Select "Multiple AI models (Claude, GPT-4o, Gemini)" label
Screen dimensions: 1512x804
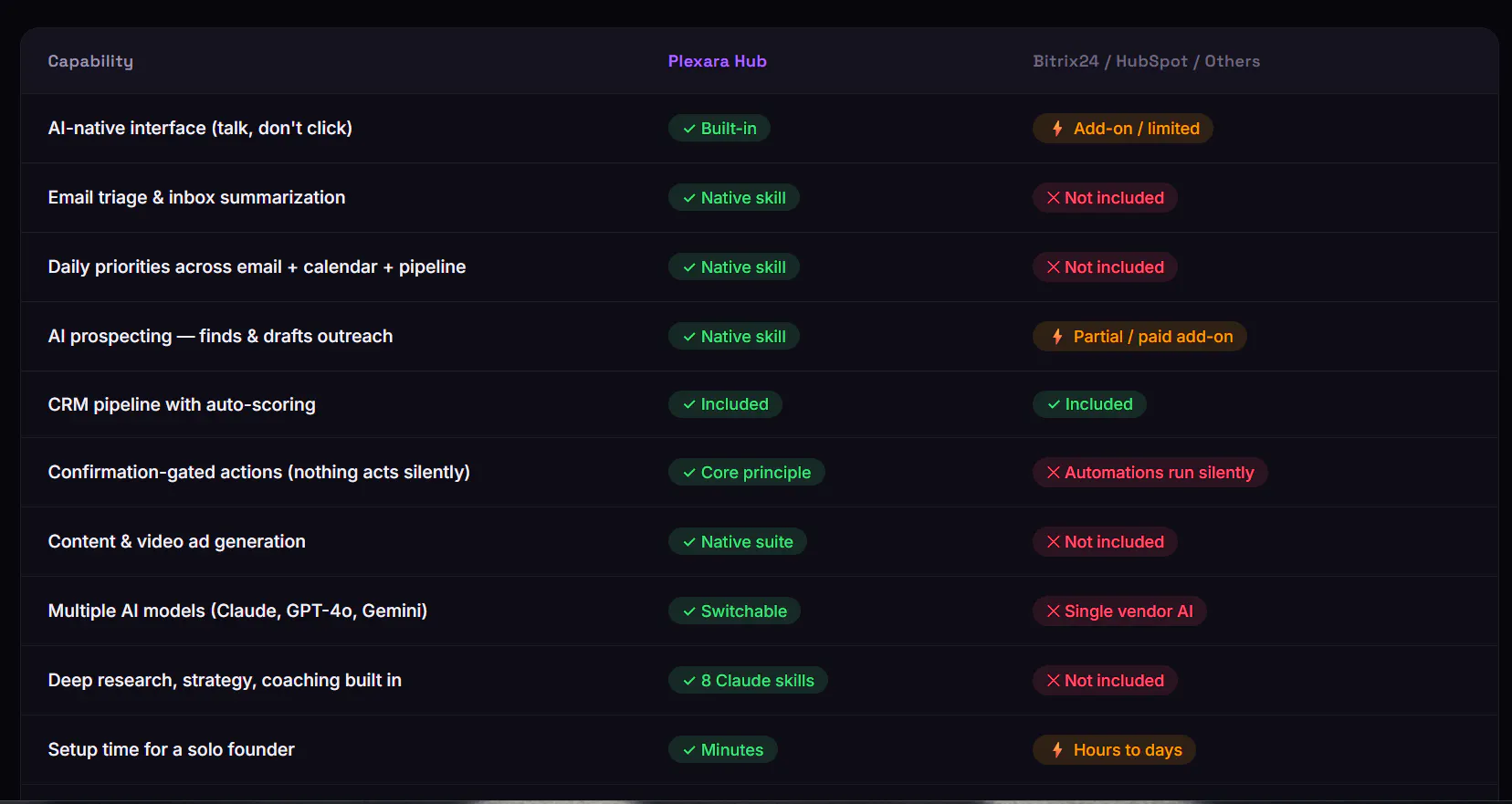pos(238,611)
